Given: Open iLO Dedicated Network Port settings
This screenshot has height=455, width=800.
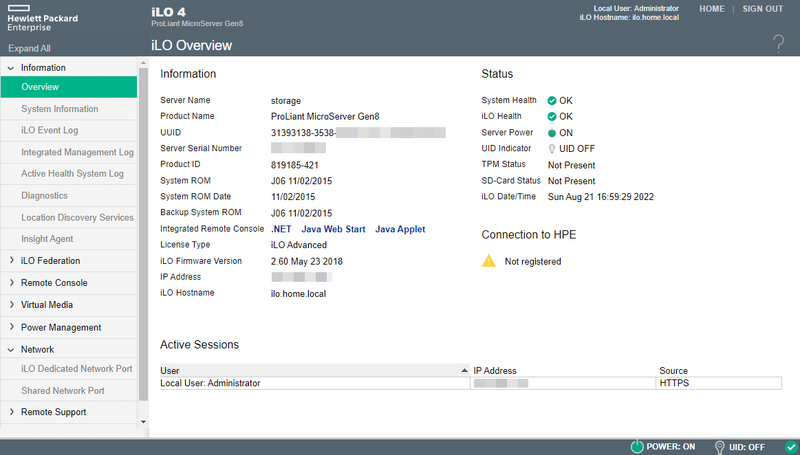Looking at the screenshot, I should [69, 368].
